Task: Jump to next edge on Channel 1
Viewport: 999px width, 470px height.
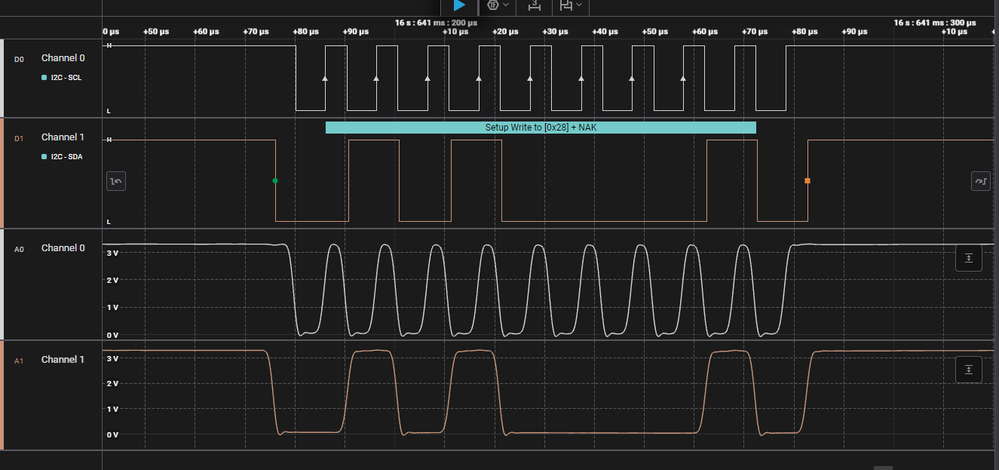Action: tap(979, 181)
